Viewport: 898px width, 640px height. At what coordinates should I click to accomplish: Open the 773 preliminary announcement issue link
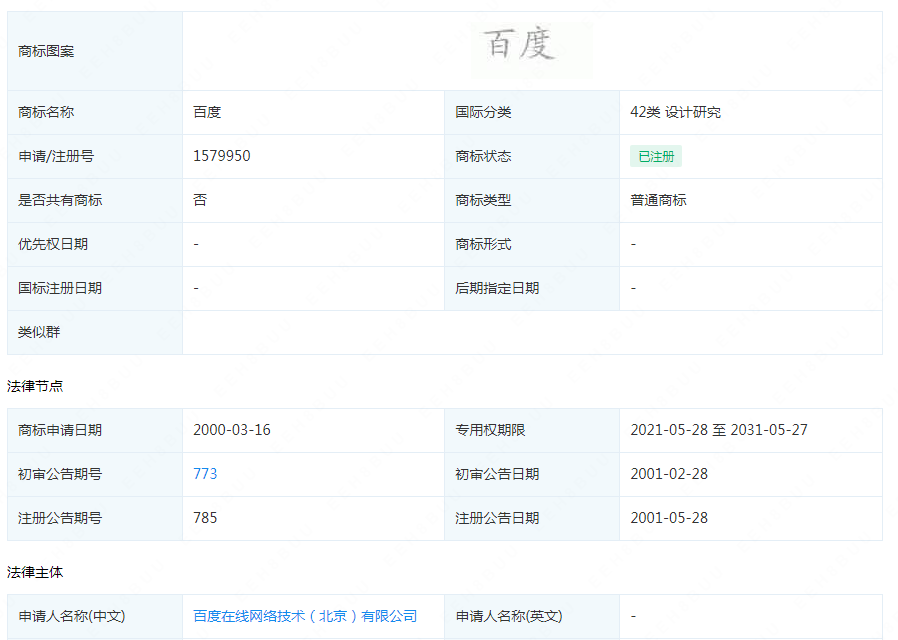coord(205,474)
